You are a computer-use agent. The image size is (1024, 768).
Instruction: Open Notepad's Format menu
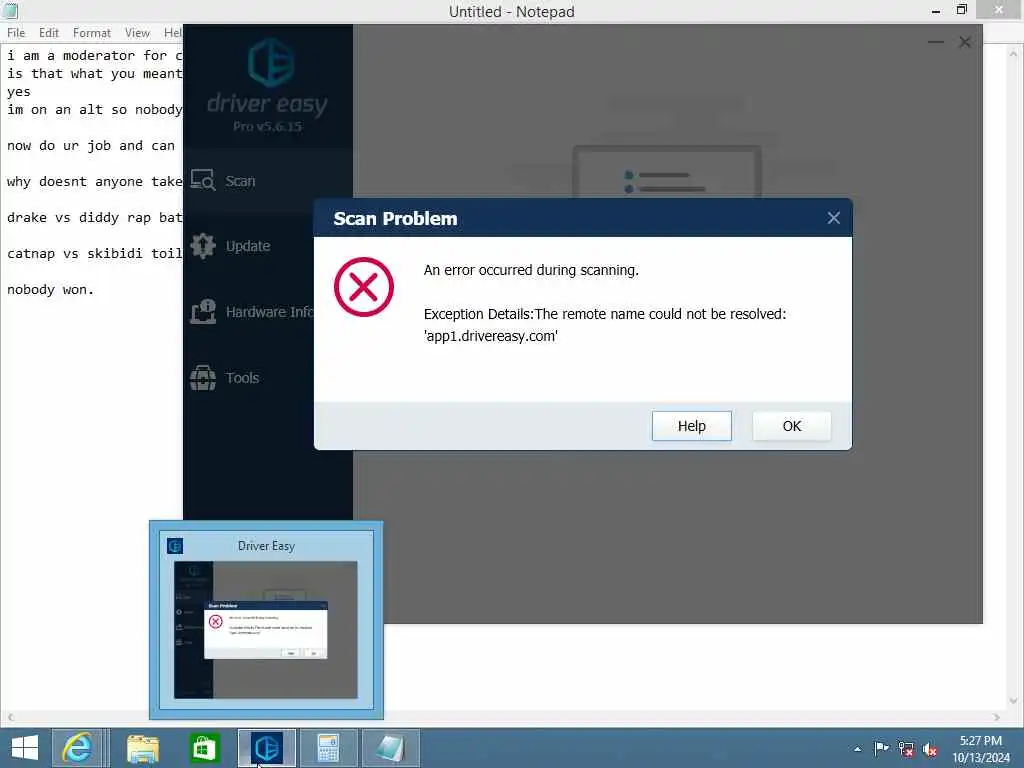pos(91,33)
